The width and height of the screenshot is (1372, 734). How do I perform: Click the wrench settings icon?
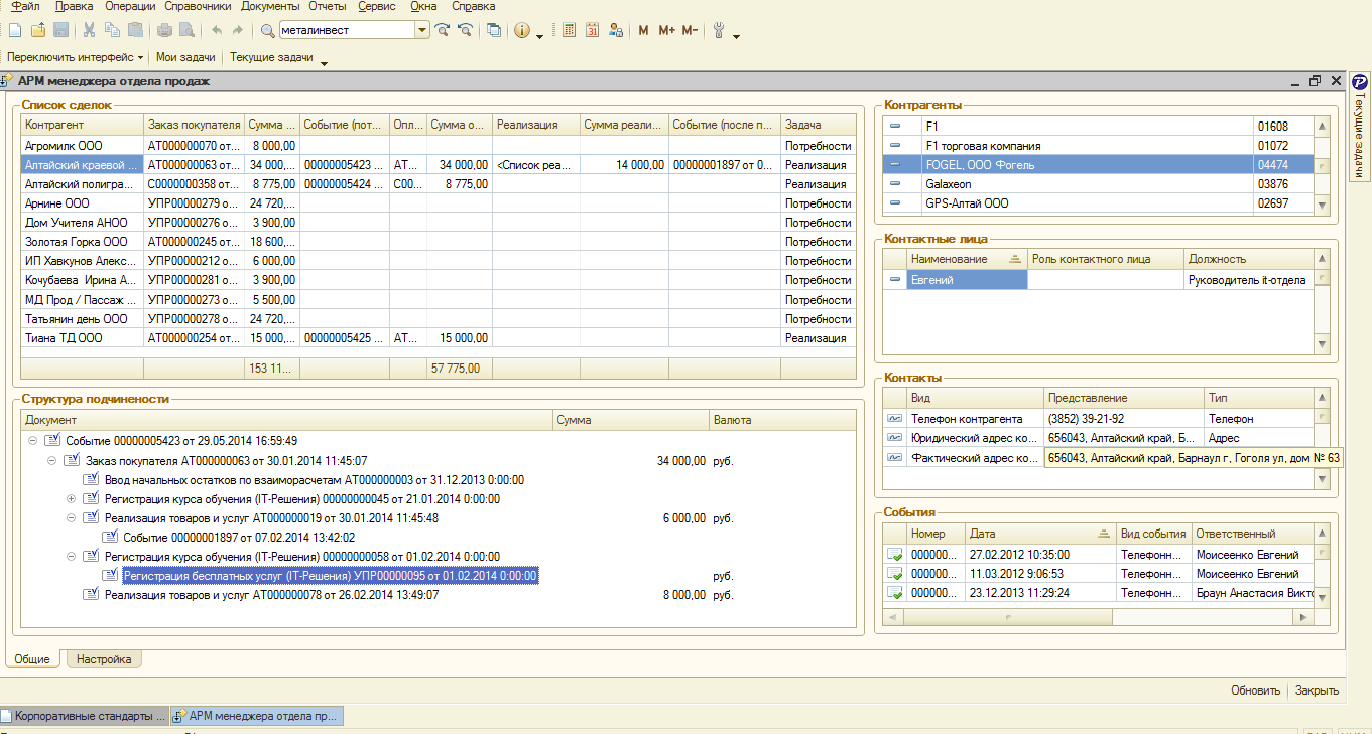click(x=718, y=30)
